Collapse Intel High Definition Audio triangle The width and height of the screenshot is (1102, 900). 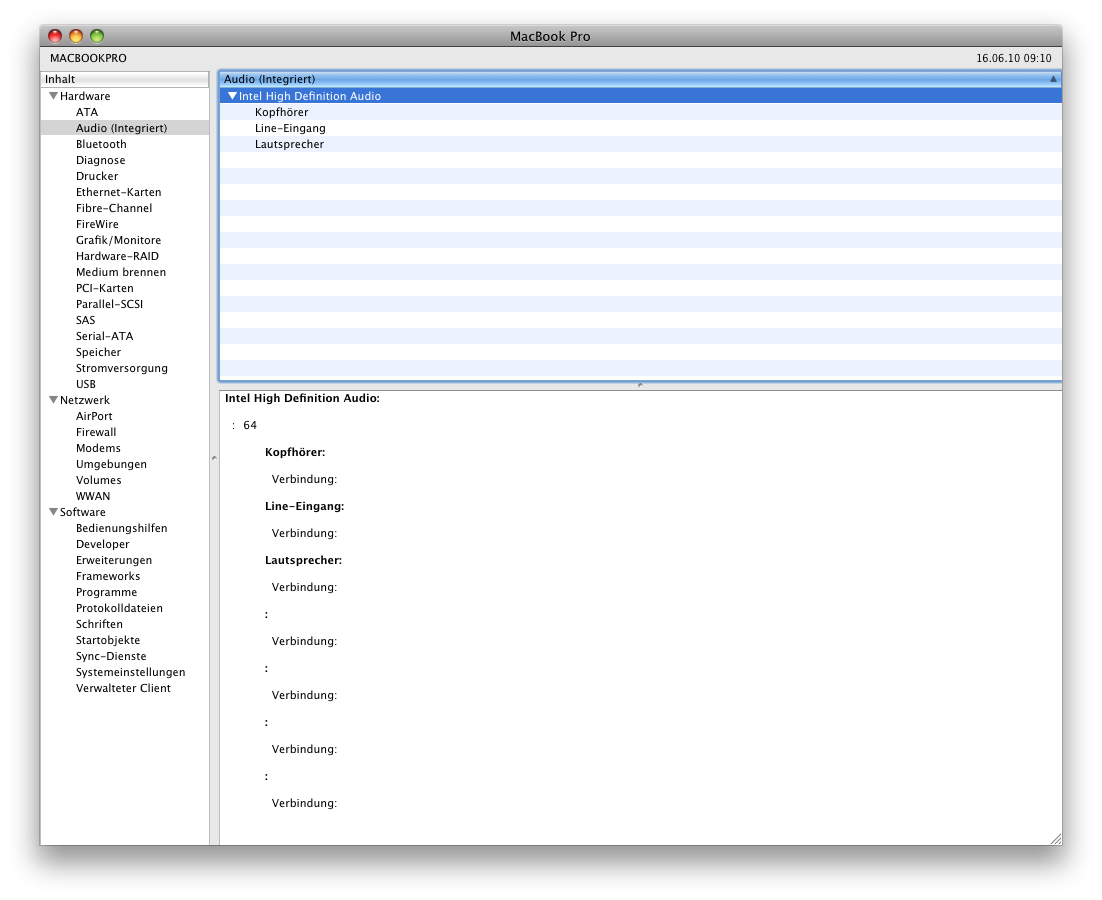(x=233, y=96)
